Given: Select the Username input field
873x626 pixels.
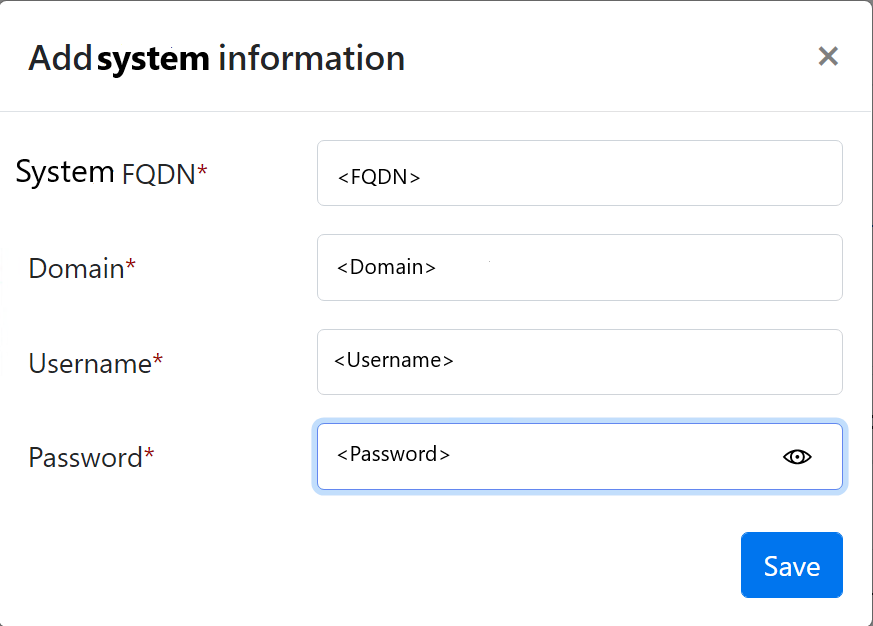Looking at the screenshot, I should [x=579, y=361].
